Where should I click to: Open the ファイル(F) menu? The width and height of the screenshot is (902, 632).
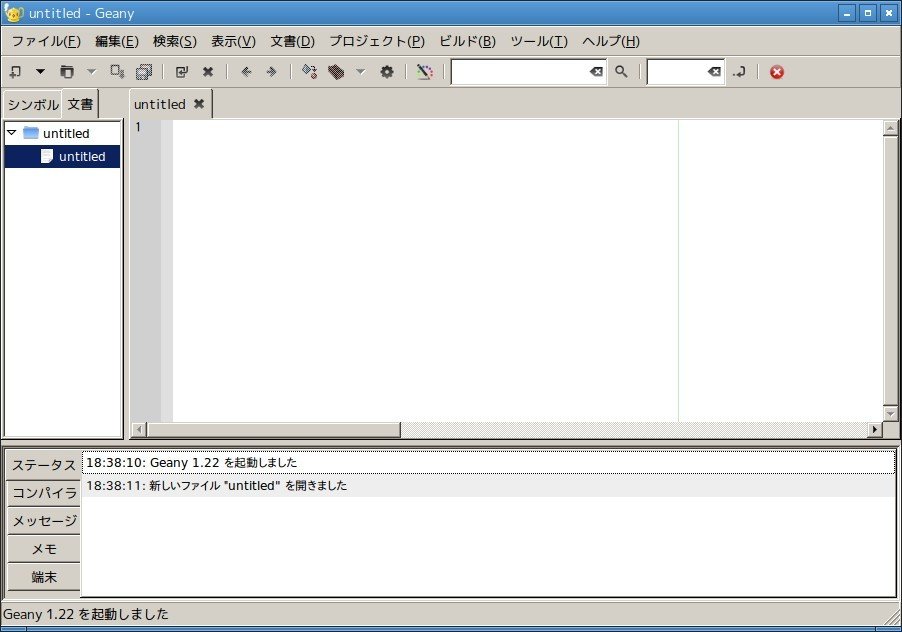[x=46, y=41]
